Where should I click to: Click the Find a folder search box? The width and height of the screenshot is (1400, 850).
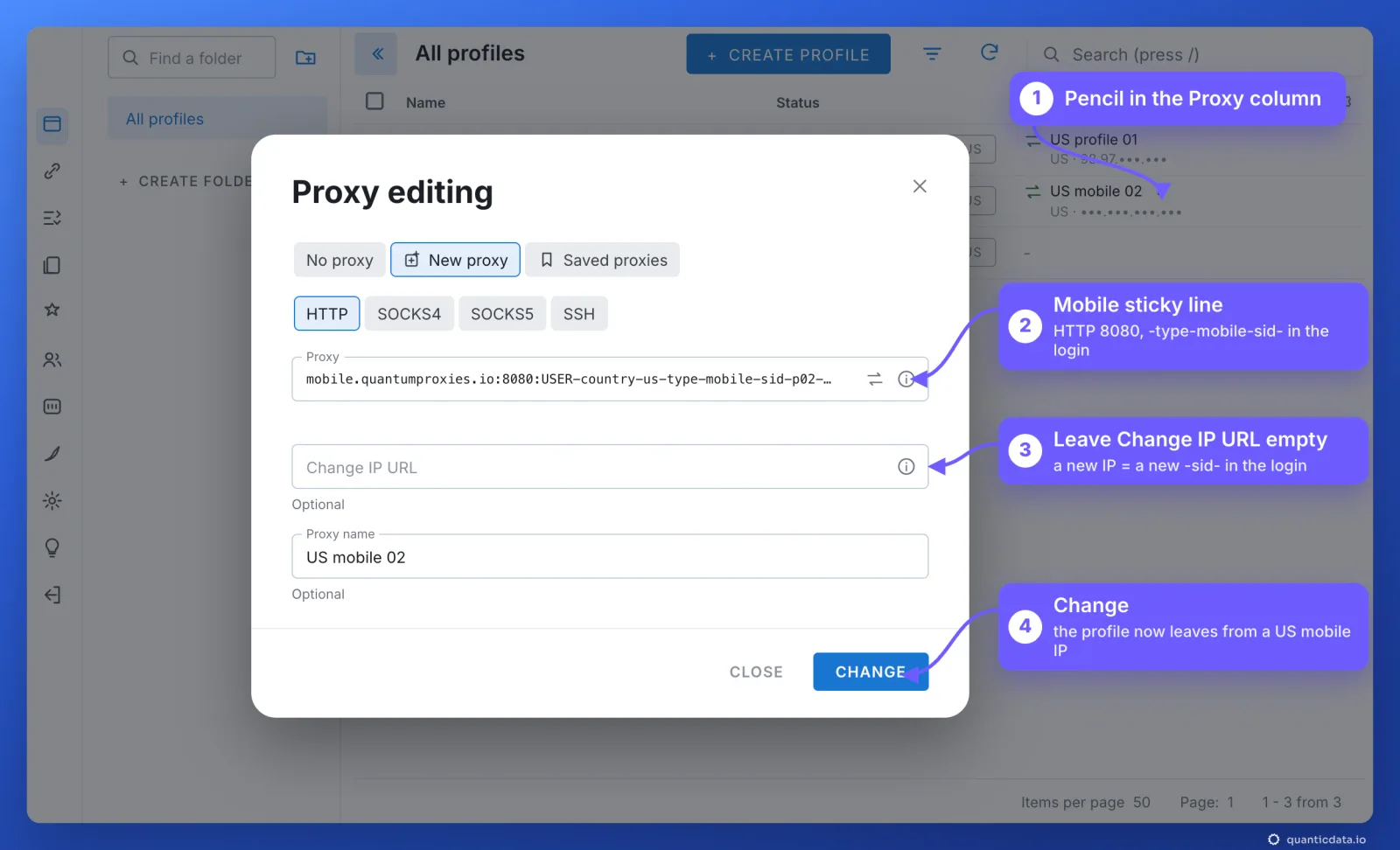[192, 58]
